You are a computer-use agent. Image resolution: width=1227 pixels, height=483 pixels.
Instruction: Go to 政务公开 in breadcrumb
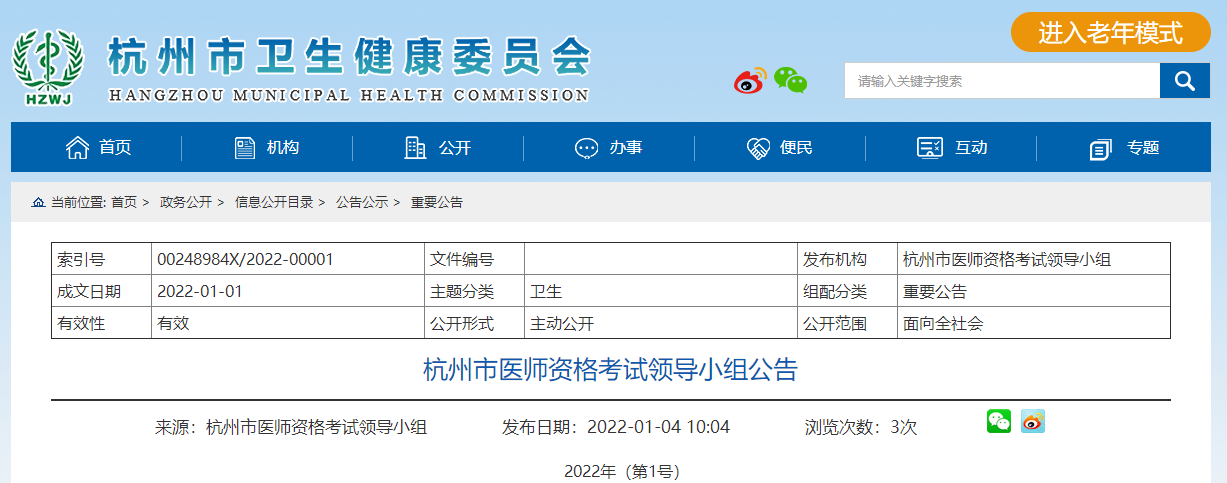[186, 202]
